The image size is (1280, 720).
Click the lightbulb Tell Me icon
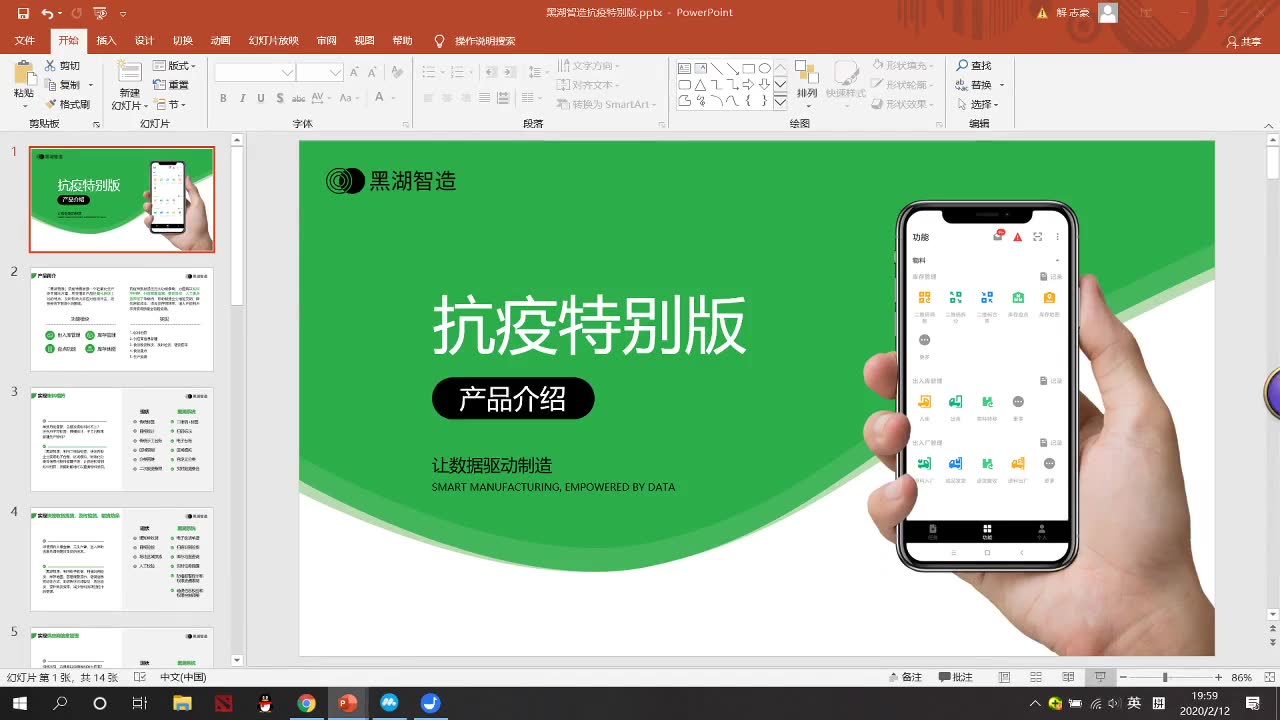[x=439, y=41]
